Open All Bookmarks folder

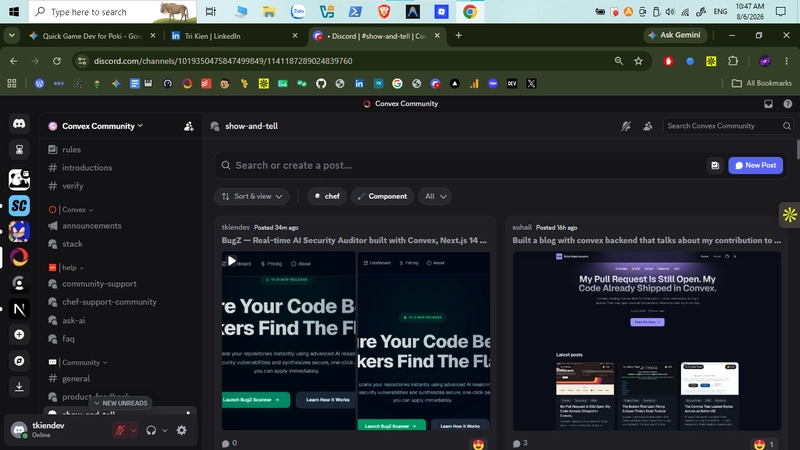click(762, 83)
